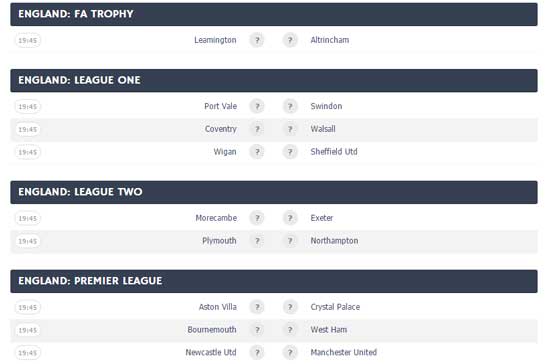Click Northampton's score question mark badge
546x364 pixels.
click(x=290, y=241)
